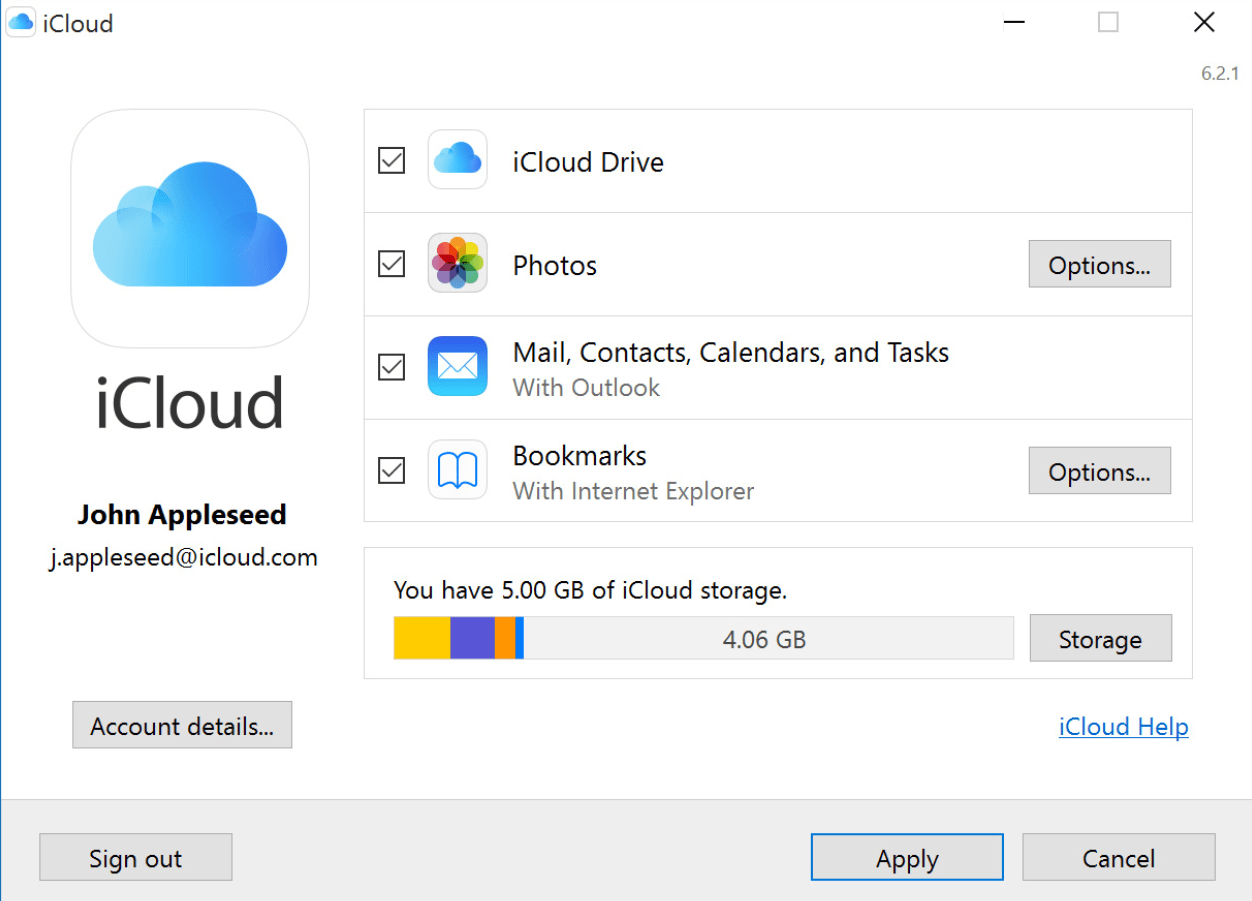The height and width of the screenshot is (901, 1252).
Task: Open Bookmarks Options dialog
Action: coord(1099,470)
